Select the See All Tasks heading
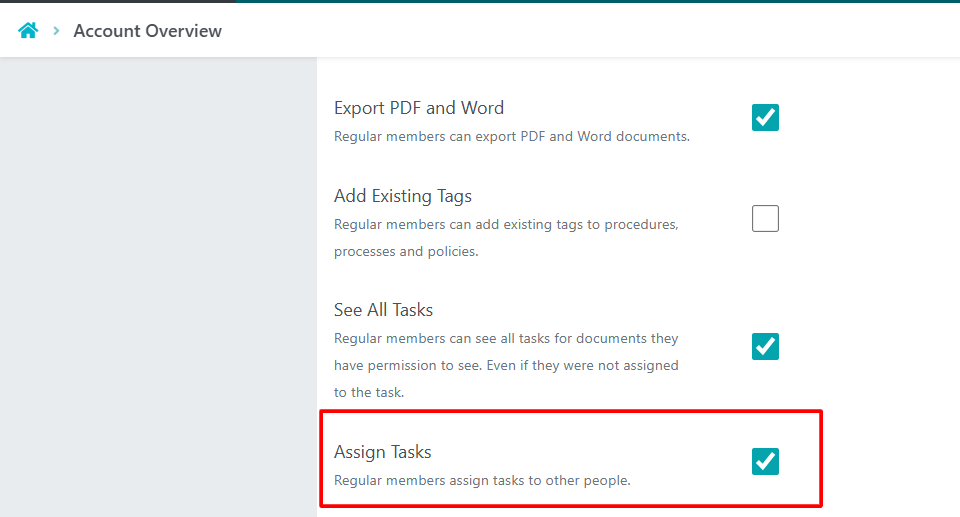 pos(383,310)
